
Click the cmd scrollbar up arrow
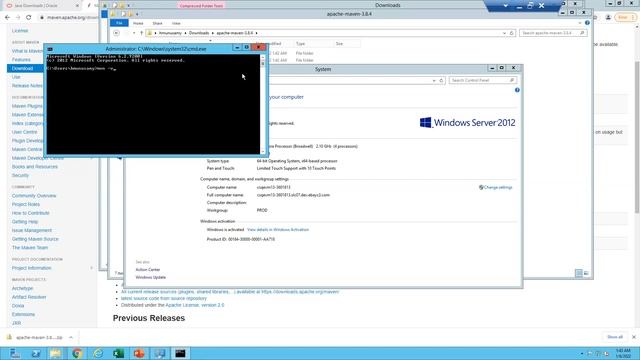pyautogui.click(x=263, y=58)
